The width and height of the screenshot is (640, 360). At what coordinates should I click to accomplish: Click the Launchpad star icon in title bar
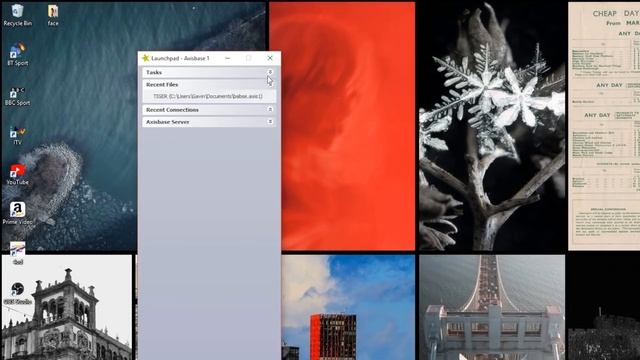point(145,58)
